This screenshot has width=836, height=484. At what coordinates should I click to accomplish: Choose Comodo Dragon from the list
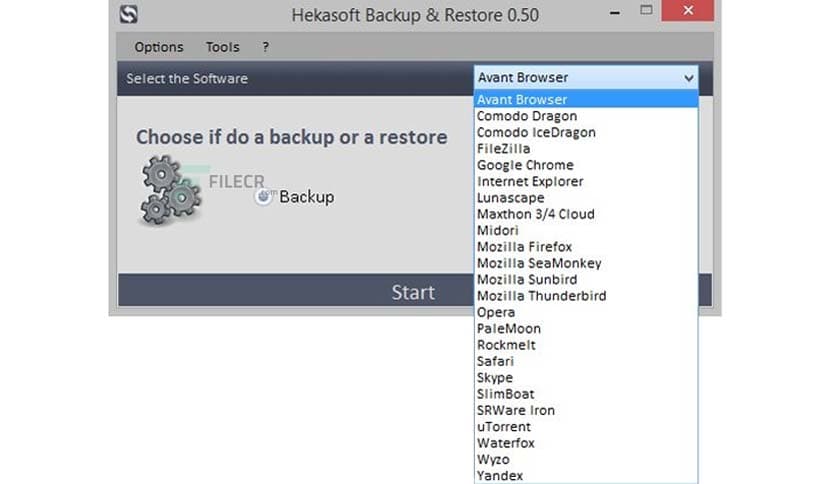click(x=586, y=116)
